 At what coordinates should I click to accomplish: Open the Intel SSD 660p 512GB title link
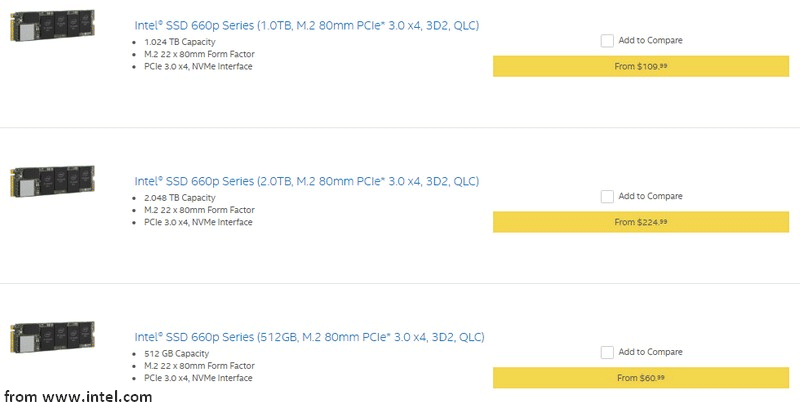309,337
